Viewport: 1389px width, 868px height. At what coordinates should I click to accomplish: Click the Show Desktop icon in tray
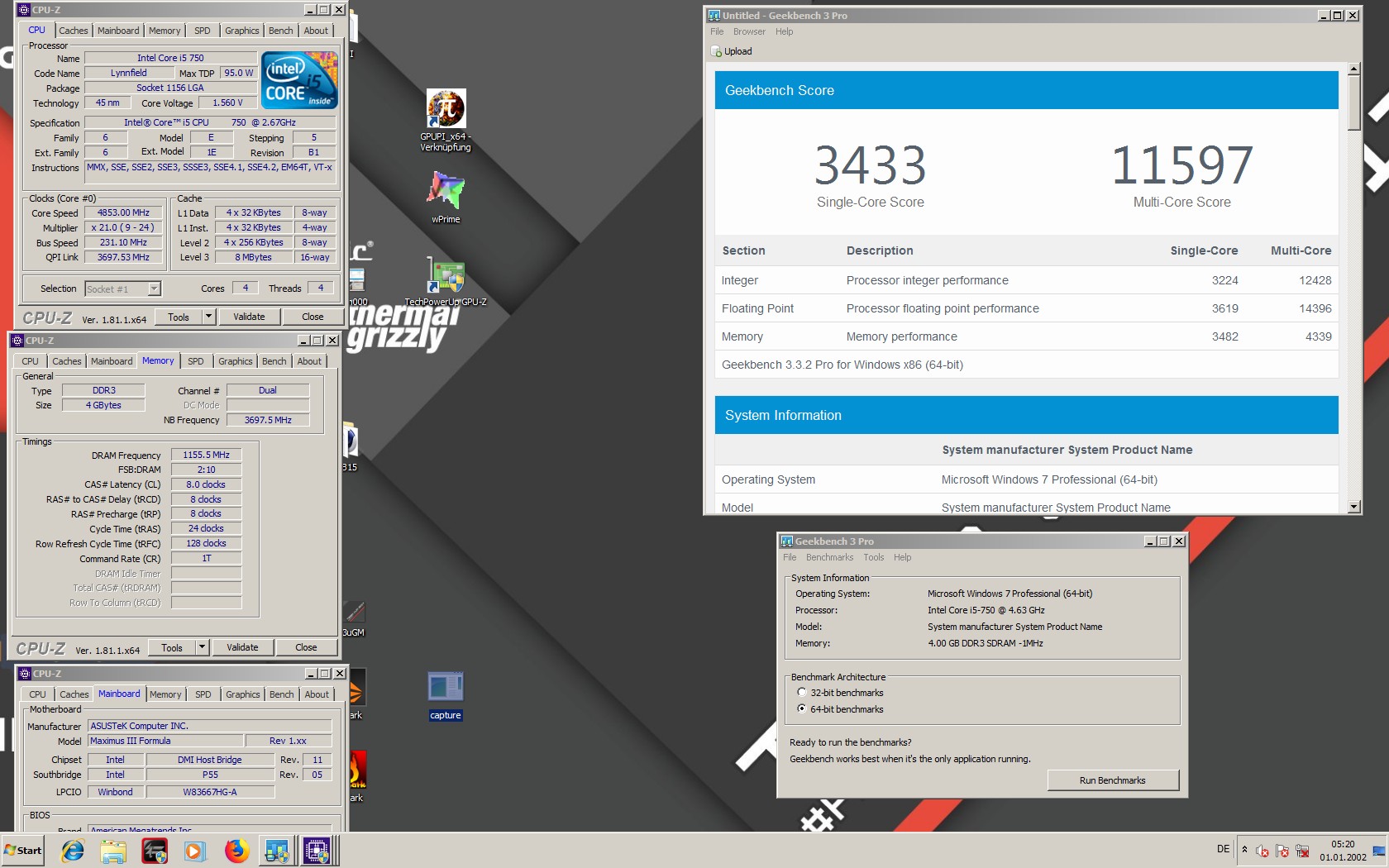pyautogui.click(x=1379, y=851)
